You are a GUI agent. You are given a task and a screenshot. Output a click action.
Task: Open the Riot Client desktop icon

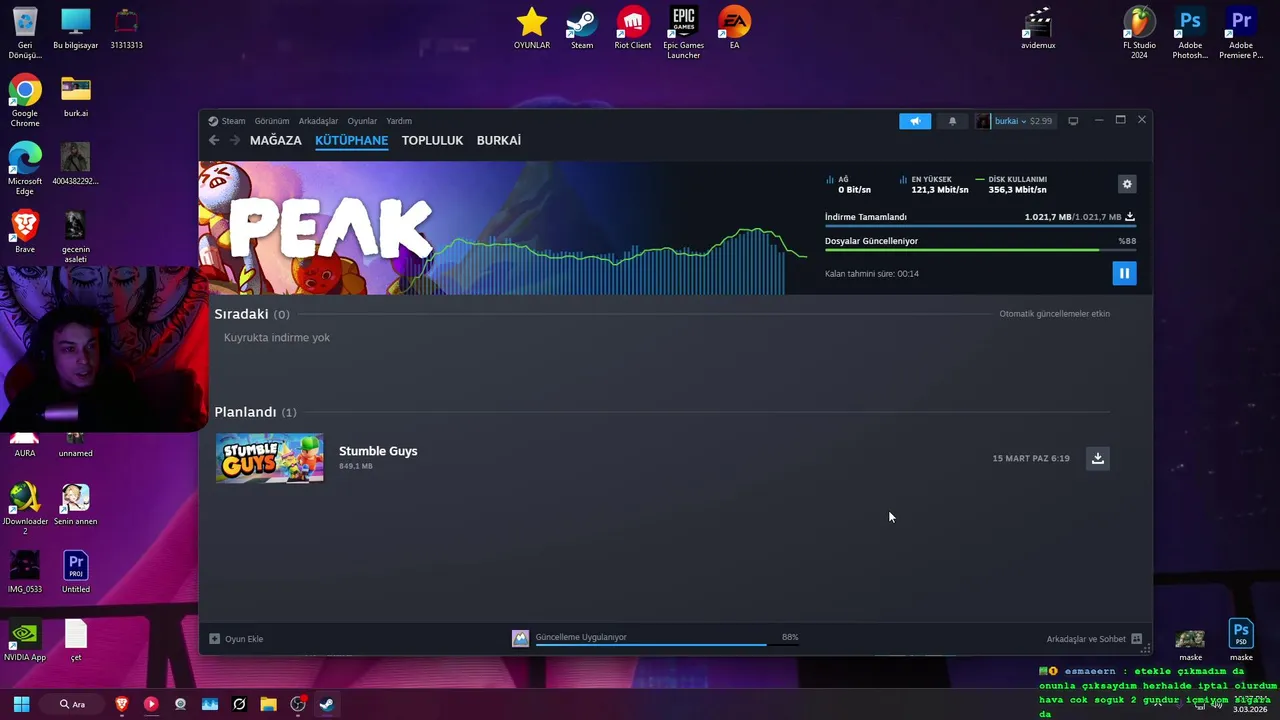pyautogui.click(x=632, y=28)
